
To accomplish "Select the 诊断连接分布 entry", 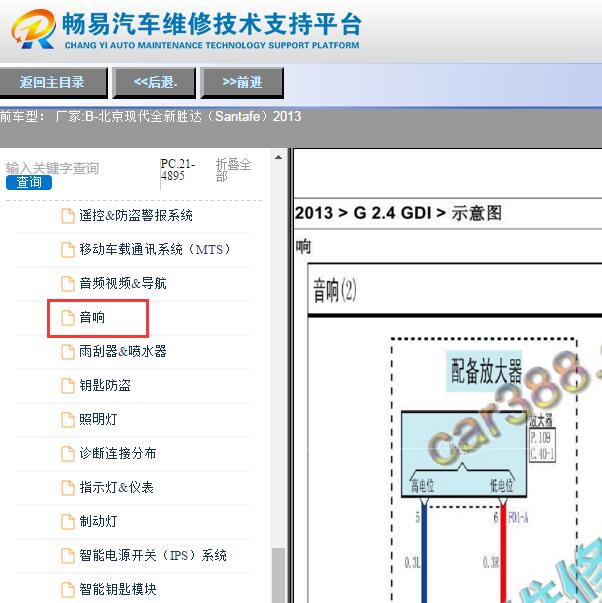I will (118, 453).
